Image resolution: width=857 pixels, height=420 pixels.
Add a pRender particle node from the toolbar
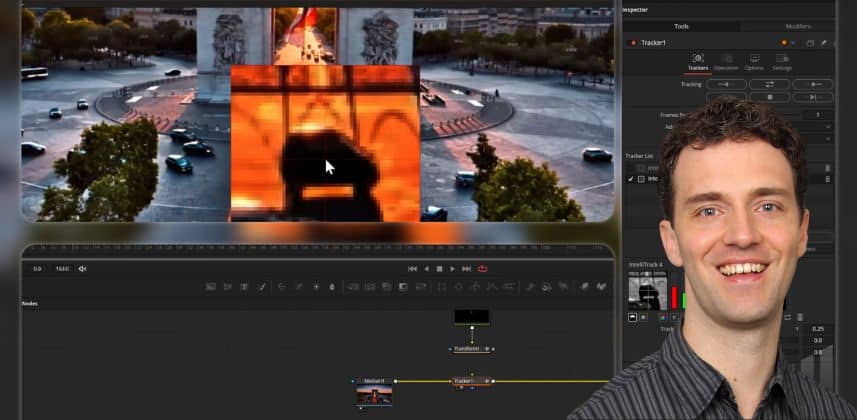[564, 286]
